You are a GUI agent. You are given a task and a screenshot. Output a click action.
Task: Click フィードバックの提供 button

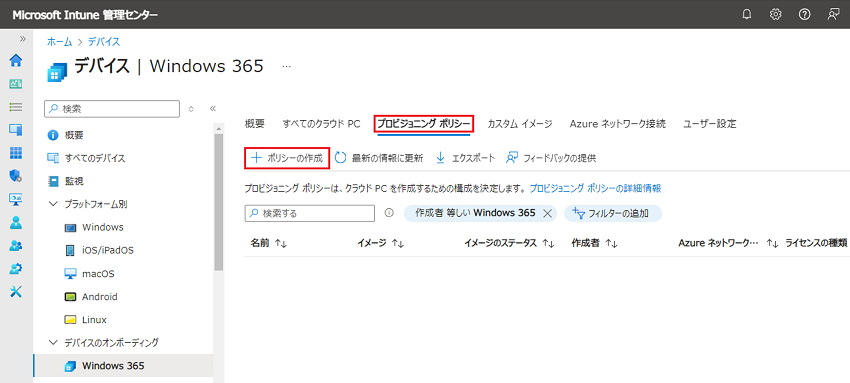click(x=551, y=158)
